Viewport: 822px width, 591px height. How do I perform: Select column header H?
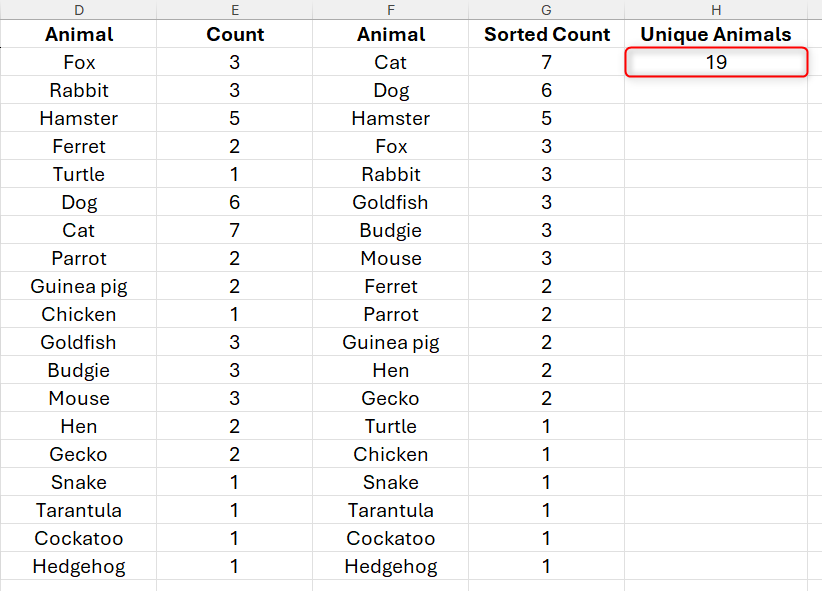pos(716,10)
